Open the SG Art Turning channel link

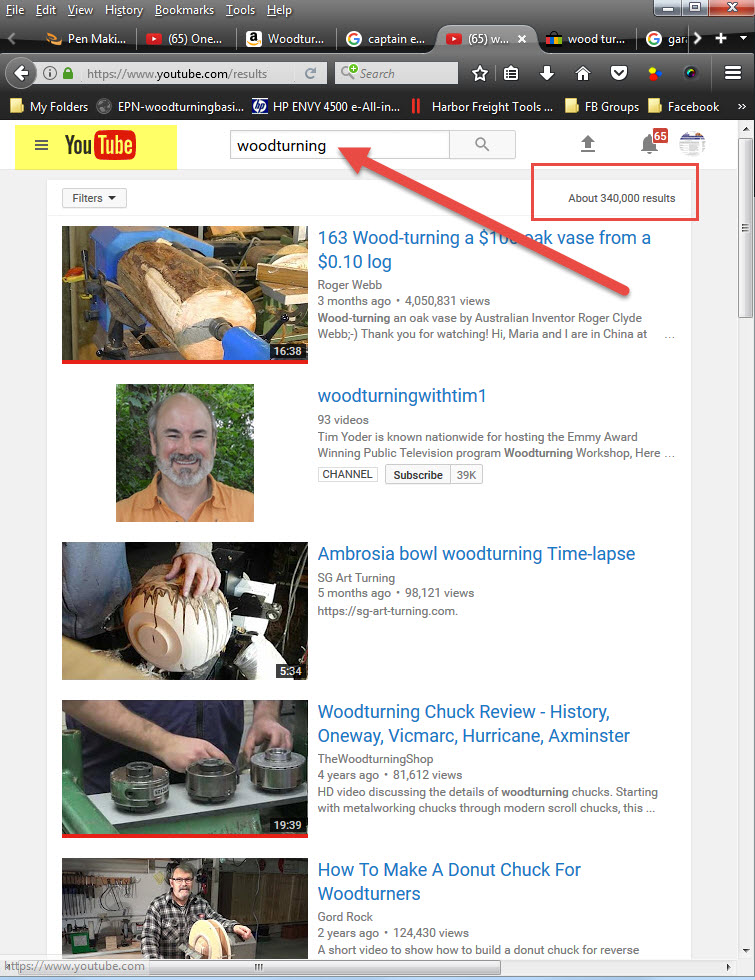[x=356, y=578]
